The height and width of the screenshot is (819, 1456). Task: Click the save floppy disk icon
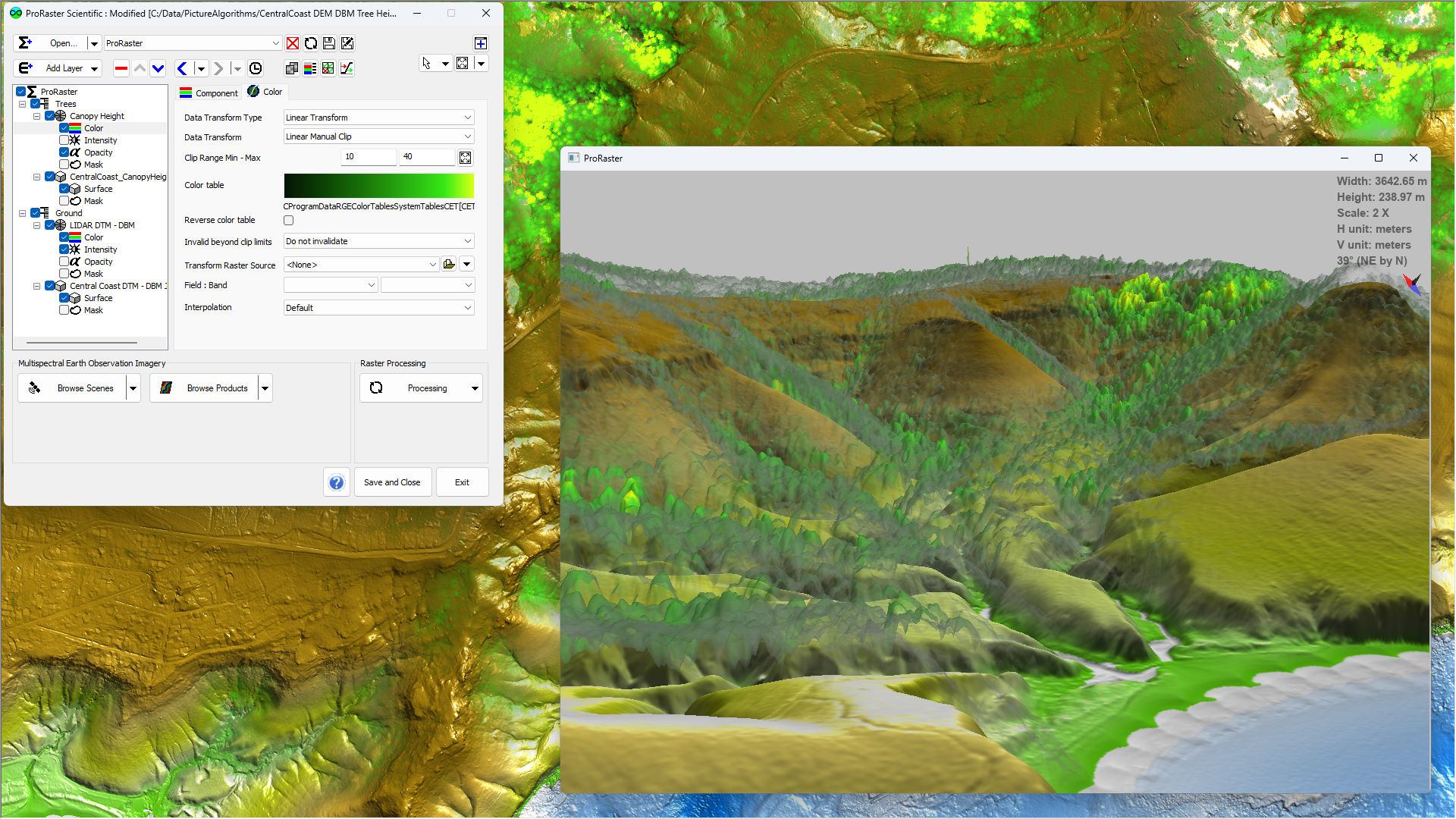pyautogui.click(x=329, y=43)
